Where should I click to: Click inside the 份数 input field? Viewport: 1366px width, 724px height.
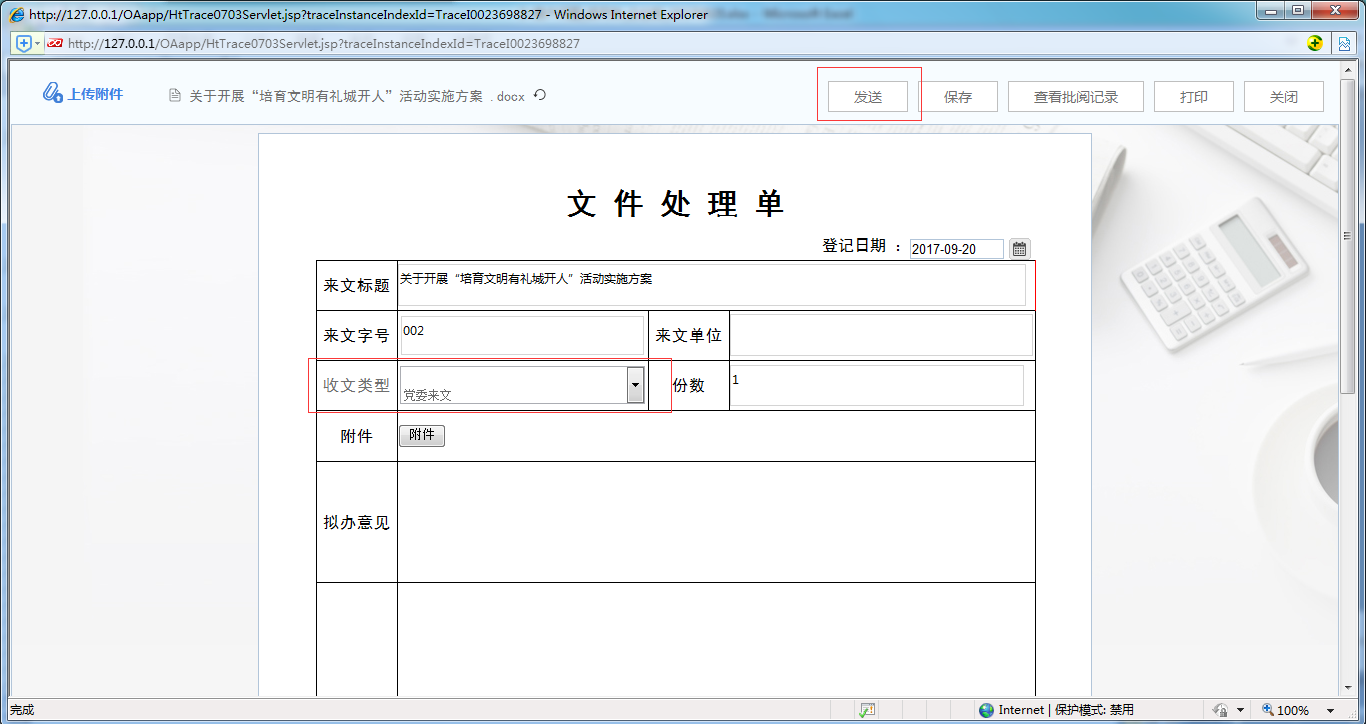[878, 385]
